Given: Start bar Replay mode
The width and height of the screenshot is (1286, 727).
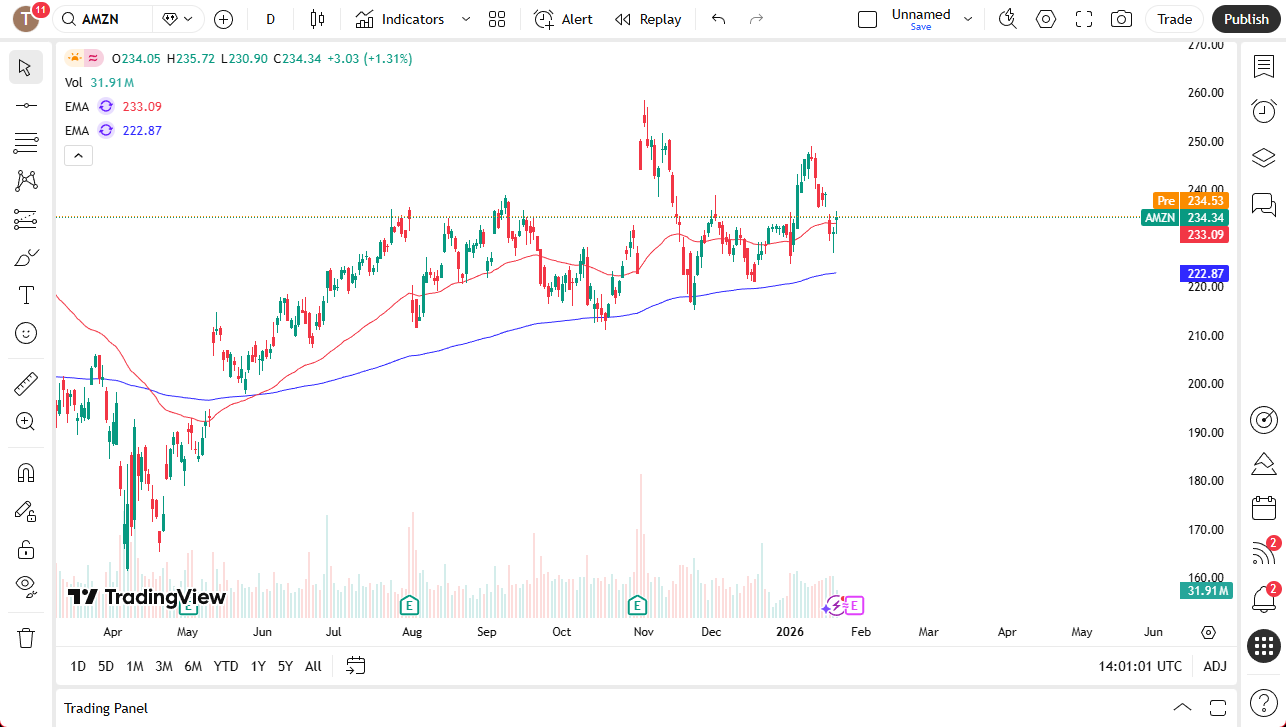Looking at the screenshot, I should (648, 19).
